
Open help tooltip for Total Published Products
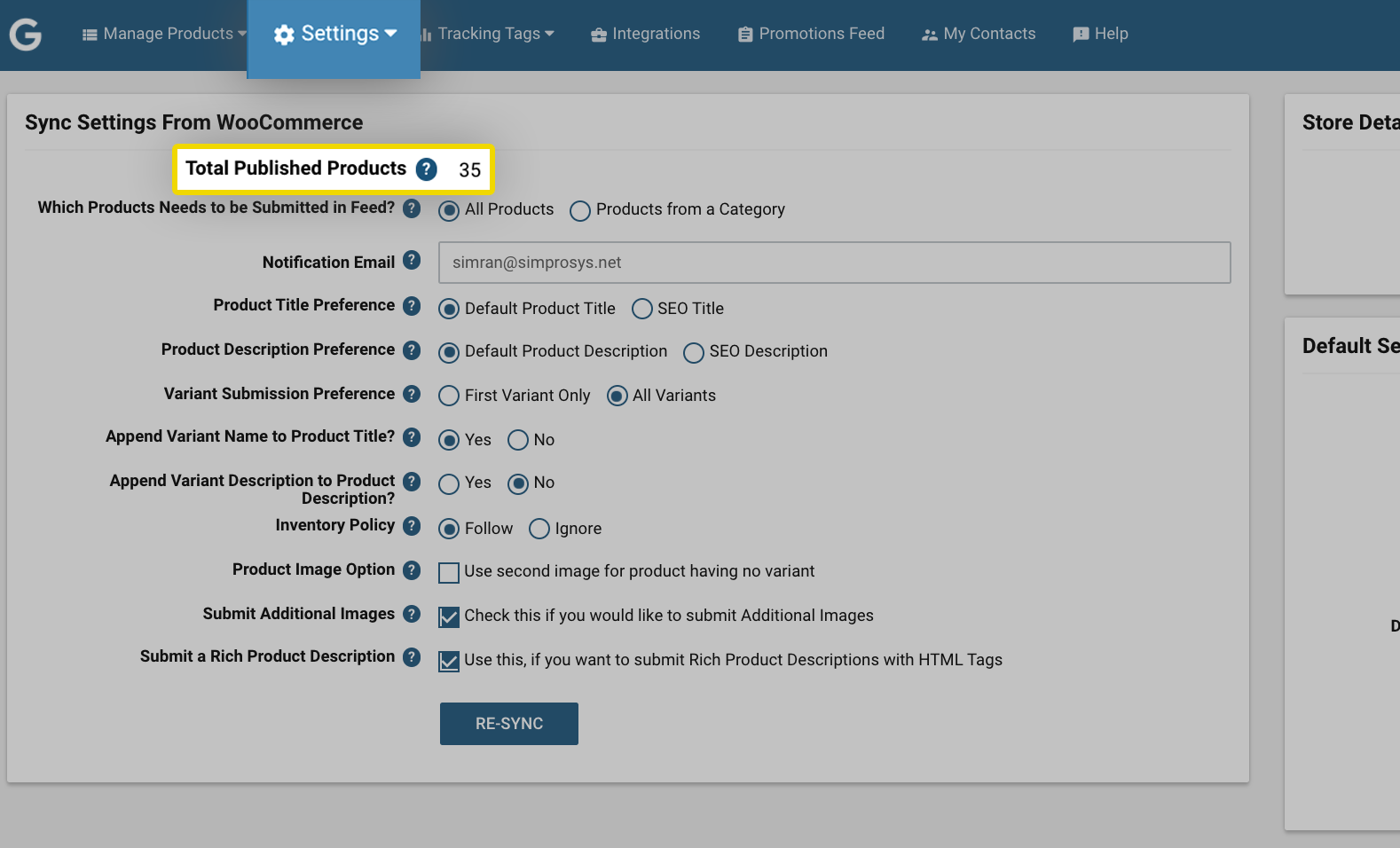(x=427, y=169)
